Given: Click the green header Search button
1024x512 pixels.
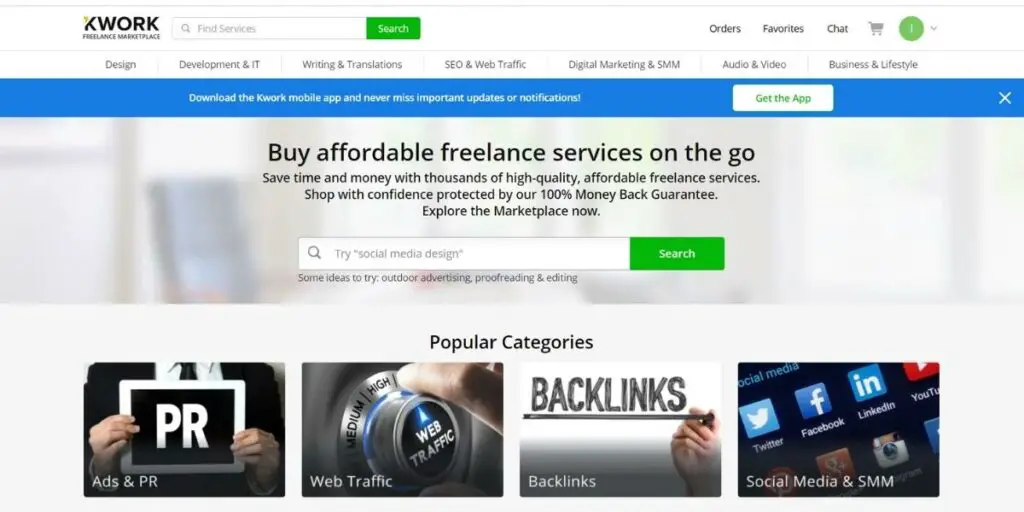Looking at the screenshot, I should click(393, 29).
